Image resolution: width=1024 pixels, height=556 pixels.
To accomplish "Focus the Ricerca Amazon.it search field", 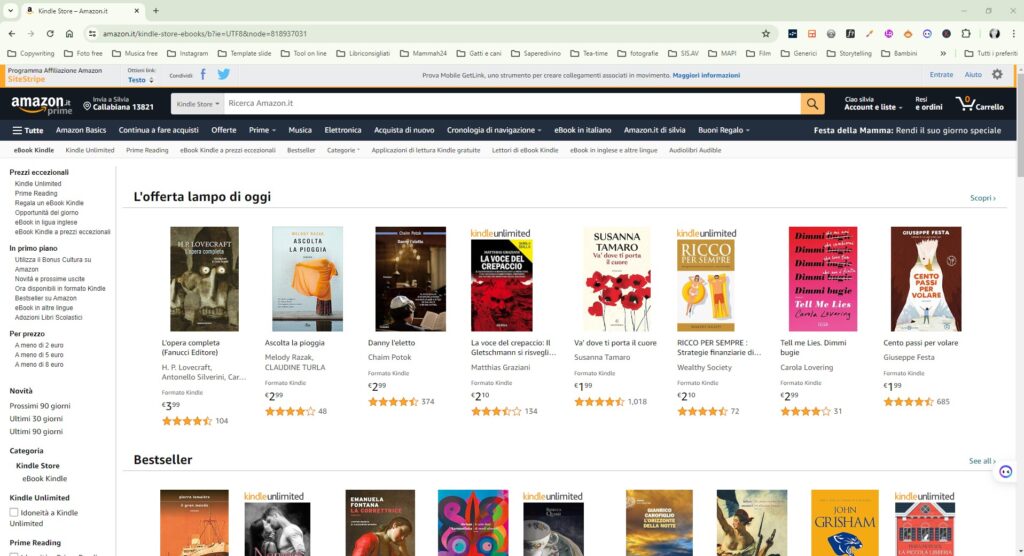I will (512, 104).
